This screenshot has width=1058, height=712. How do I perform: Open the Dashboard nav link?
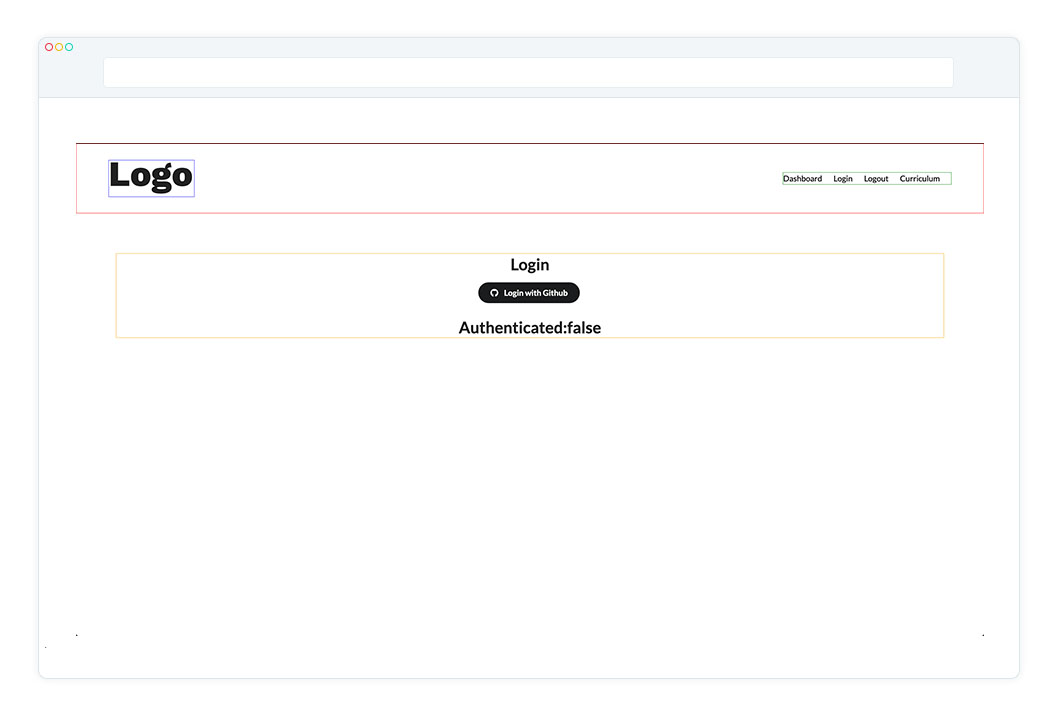coord(802,179)
